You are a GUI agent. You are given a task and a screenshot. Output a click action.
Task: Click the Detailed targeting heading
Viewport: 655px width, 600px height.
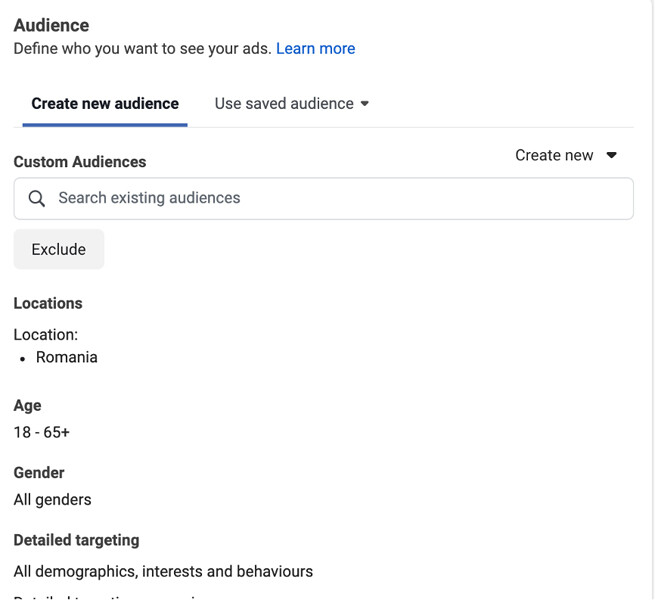tap(76, 540)
